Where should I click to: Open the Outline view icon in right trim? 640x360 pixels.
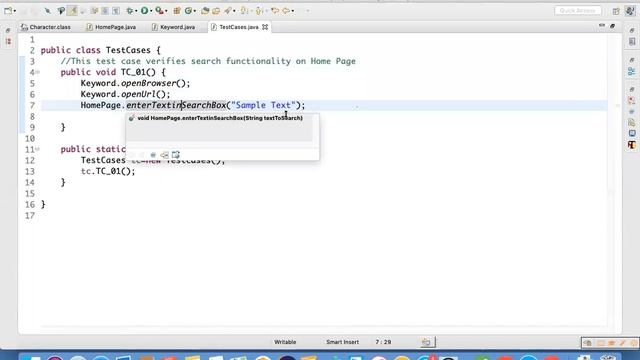(x=632, y=72)
